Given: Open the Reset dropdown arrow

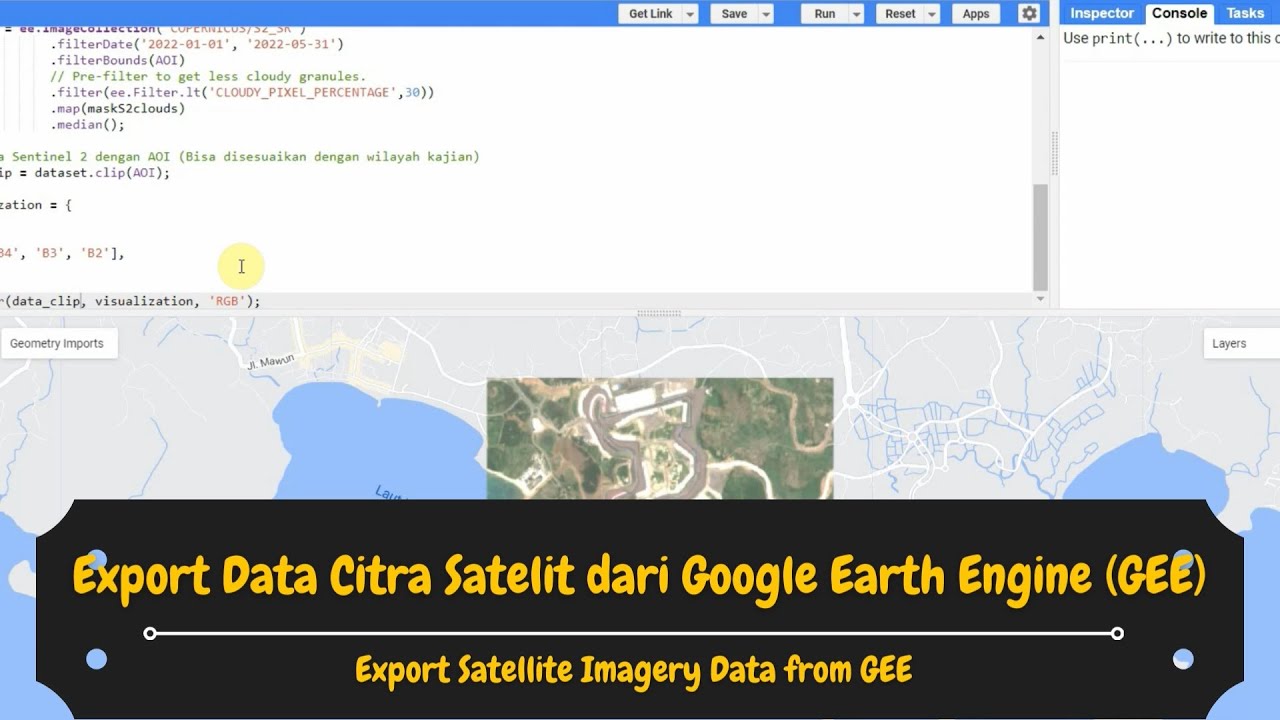Looking at the screenshot, I should (x=932, y=13).
